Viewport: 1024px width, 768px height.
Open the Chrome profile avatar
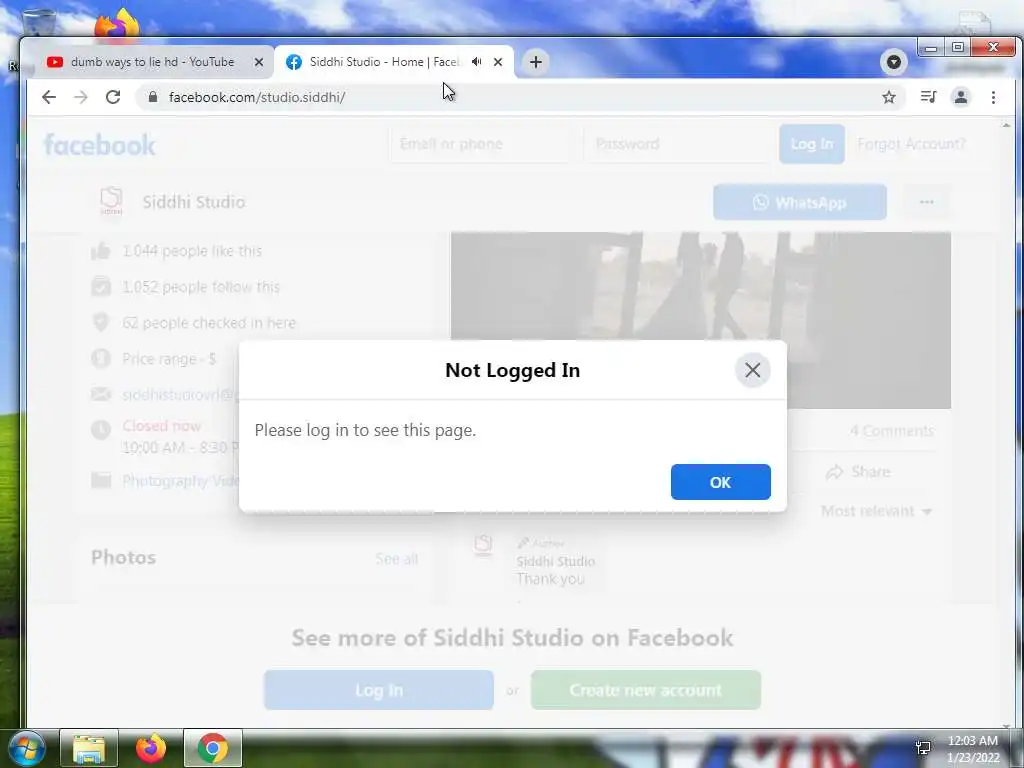[961, 97]
